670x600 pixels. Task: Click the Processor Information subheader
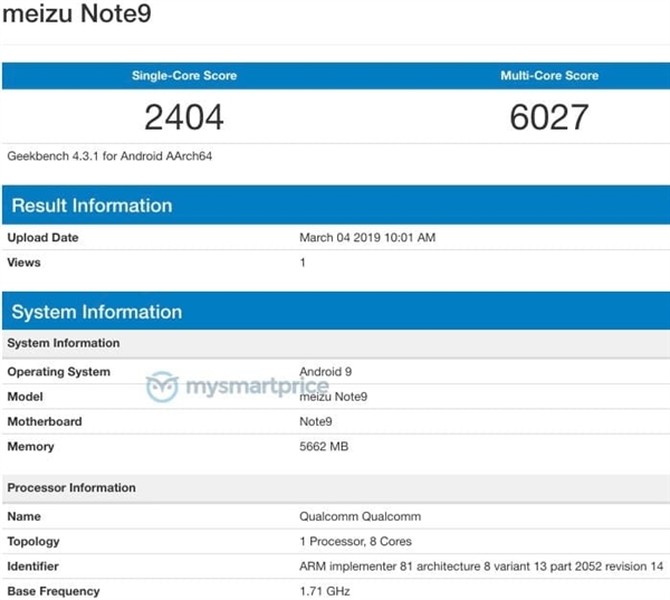tap(71, 488)
